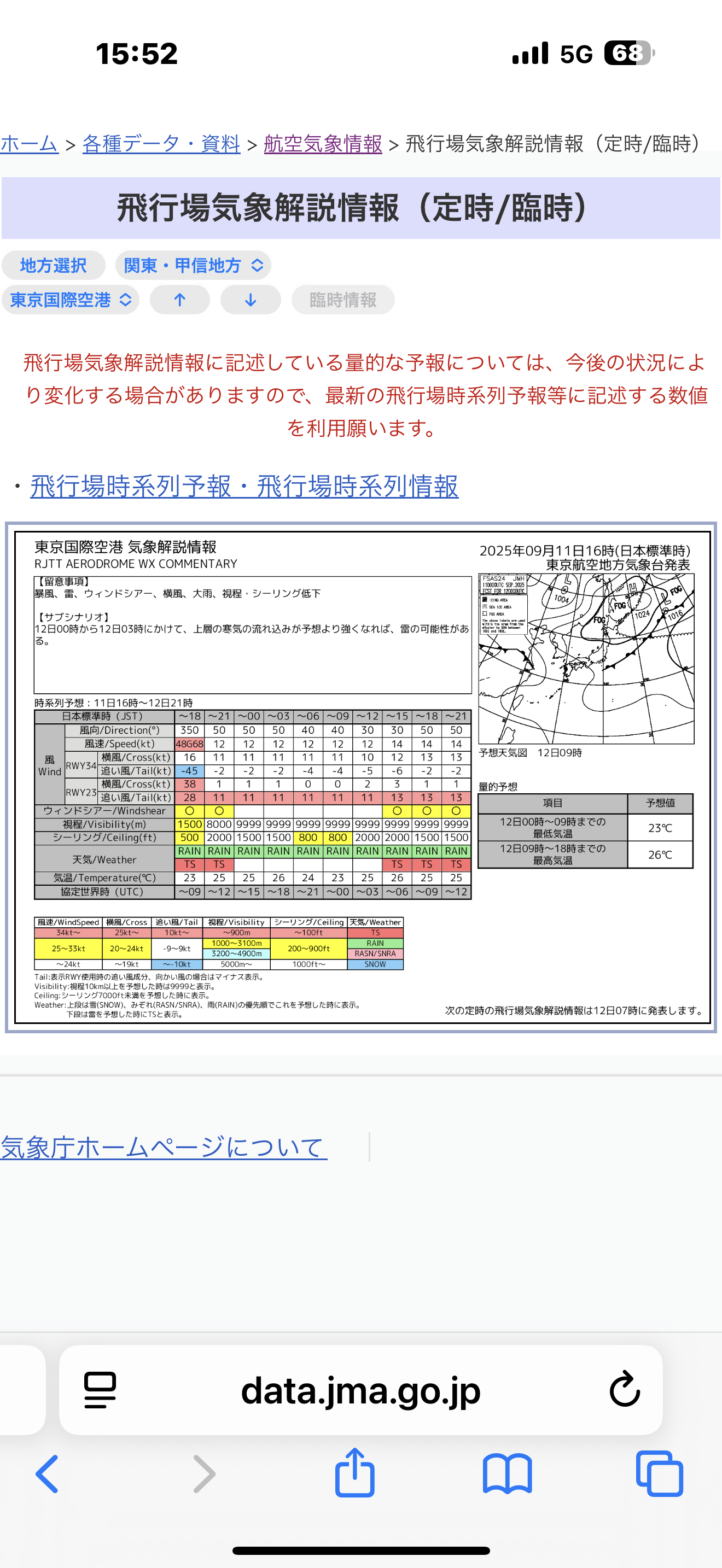Tap the blue SNOW legend swatch
722x1568 pixels.
click(375, 964)
